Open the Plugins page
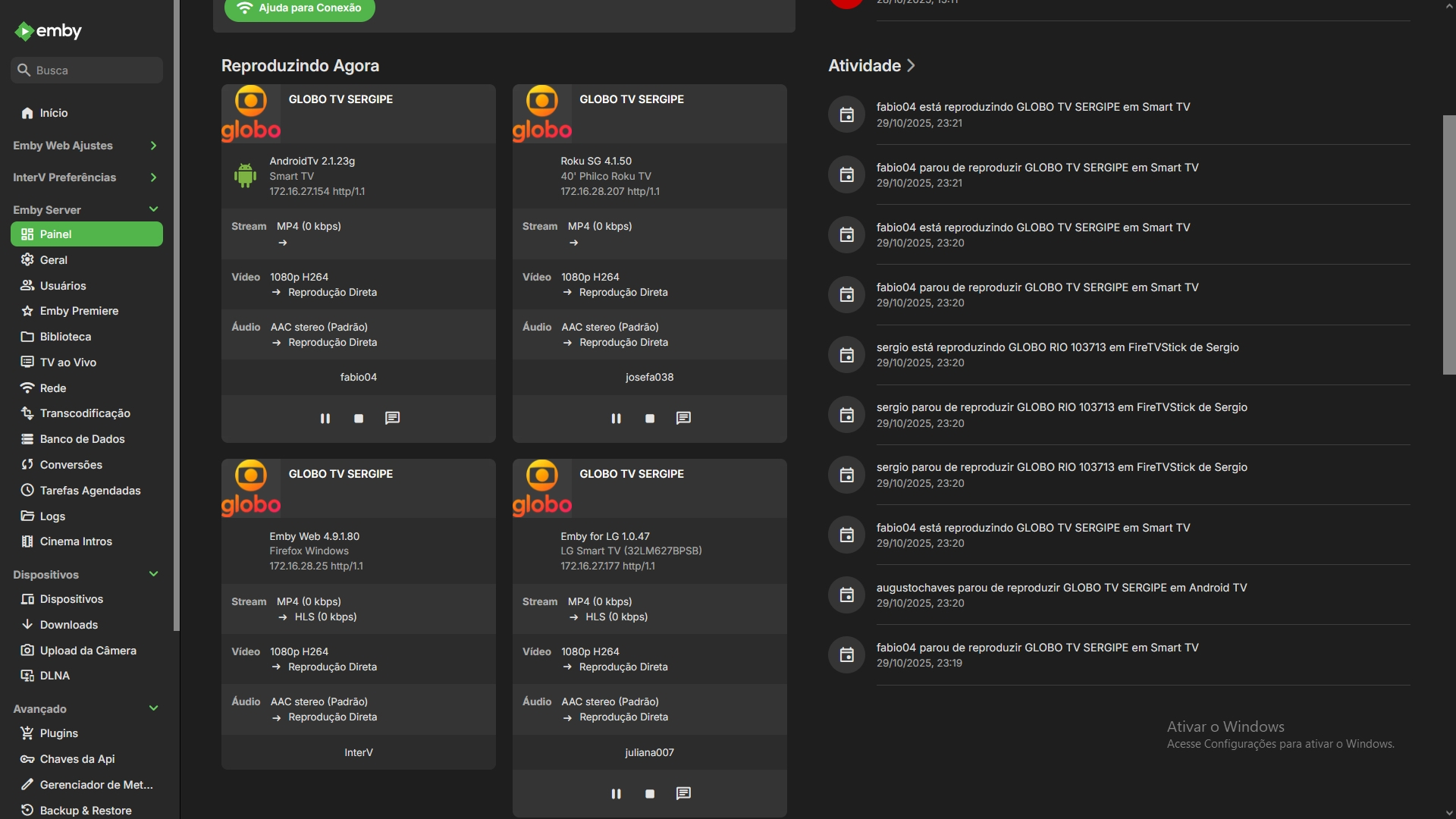The height and width of the screenshot is (819, 1456). [x=59, y=733]
